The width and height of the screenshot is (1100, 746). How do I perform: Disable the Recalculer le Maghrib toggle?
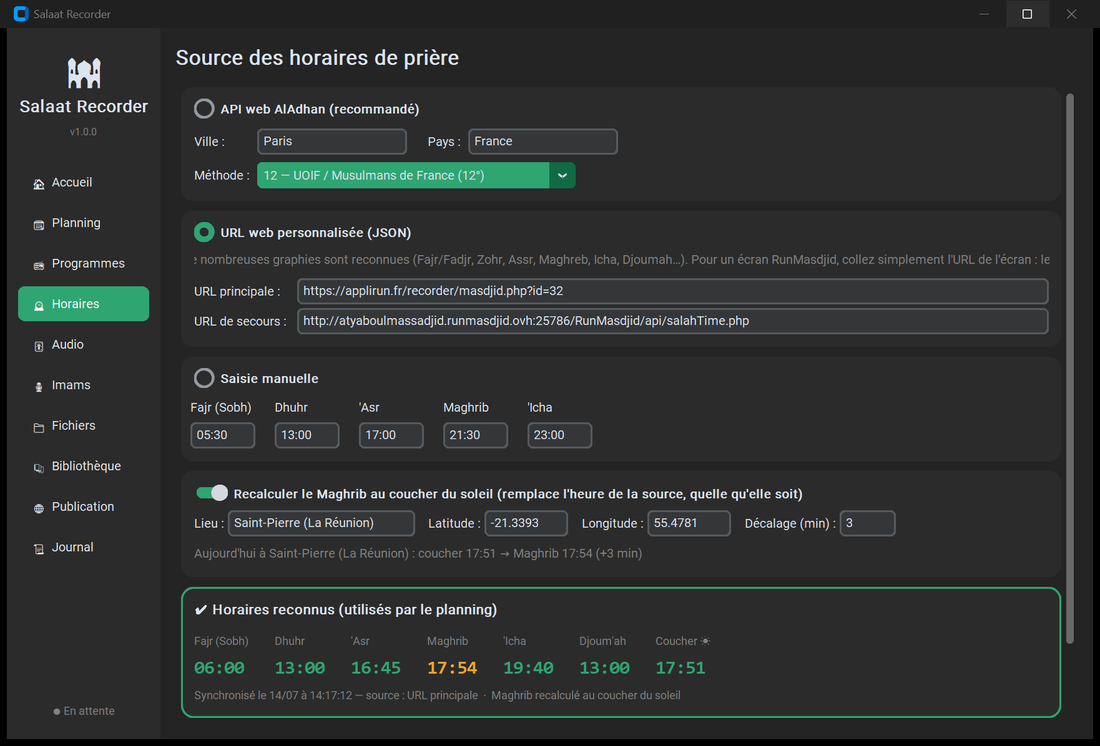pos(212,493)
